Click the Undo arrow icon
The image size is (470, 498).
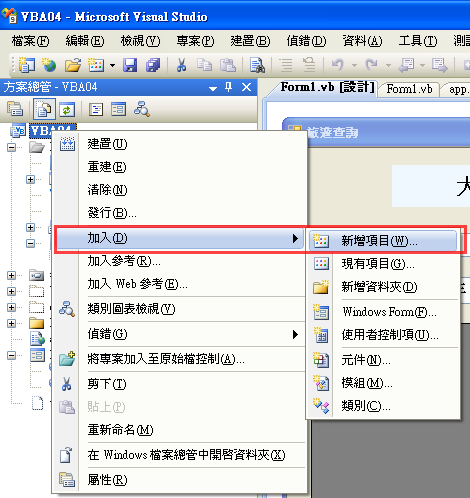tap(338, 65)
